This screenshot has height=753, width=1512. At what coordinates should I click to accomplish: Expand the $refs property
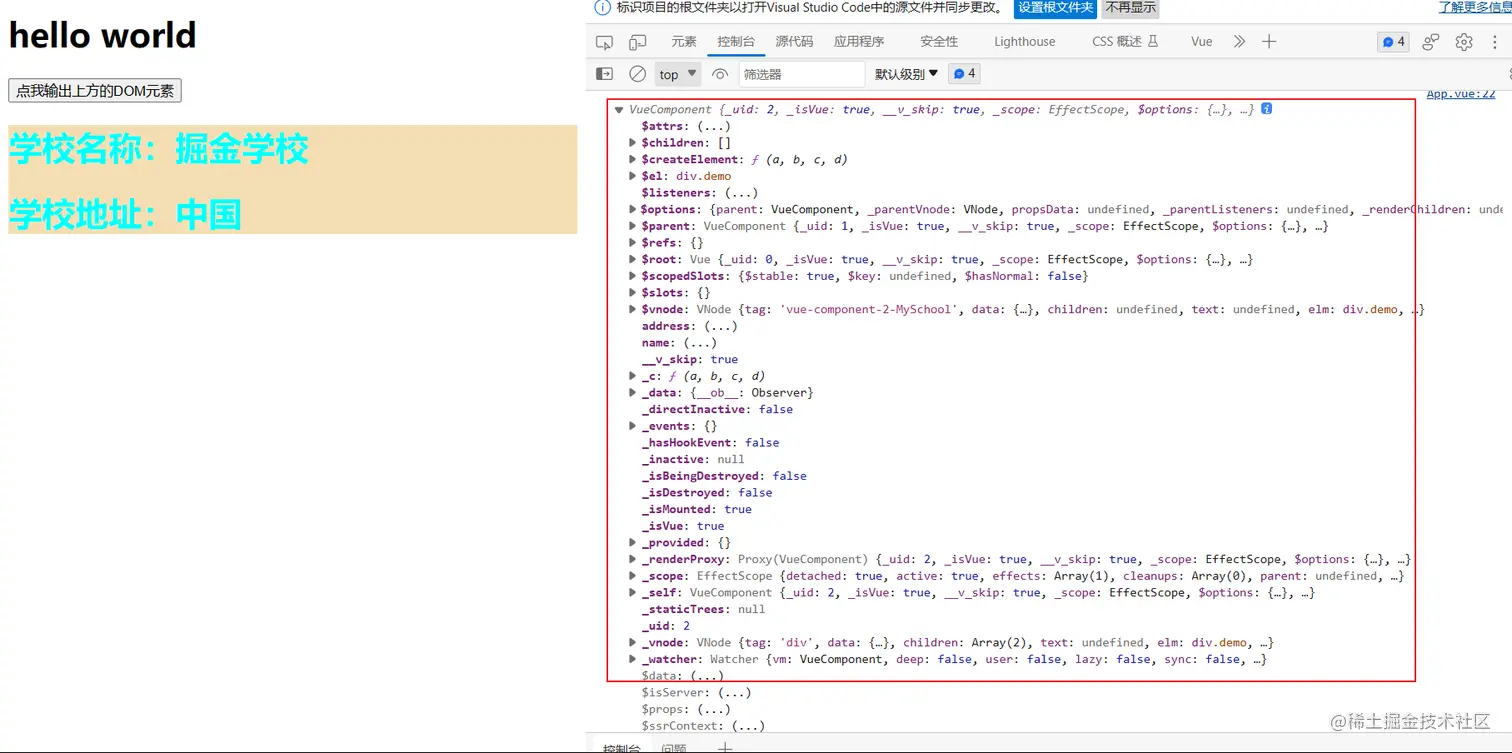pos(632,243)
